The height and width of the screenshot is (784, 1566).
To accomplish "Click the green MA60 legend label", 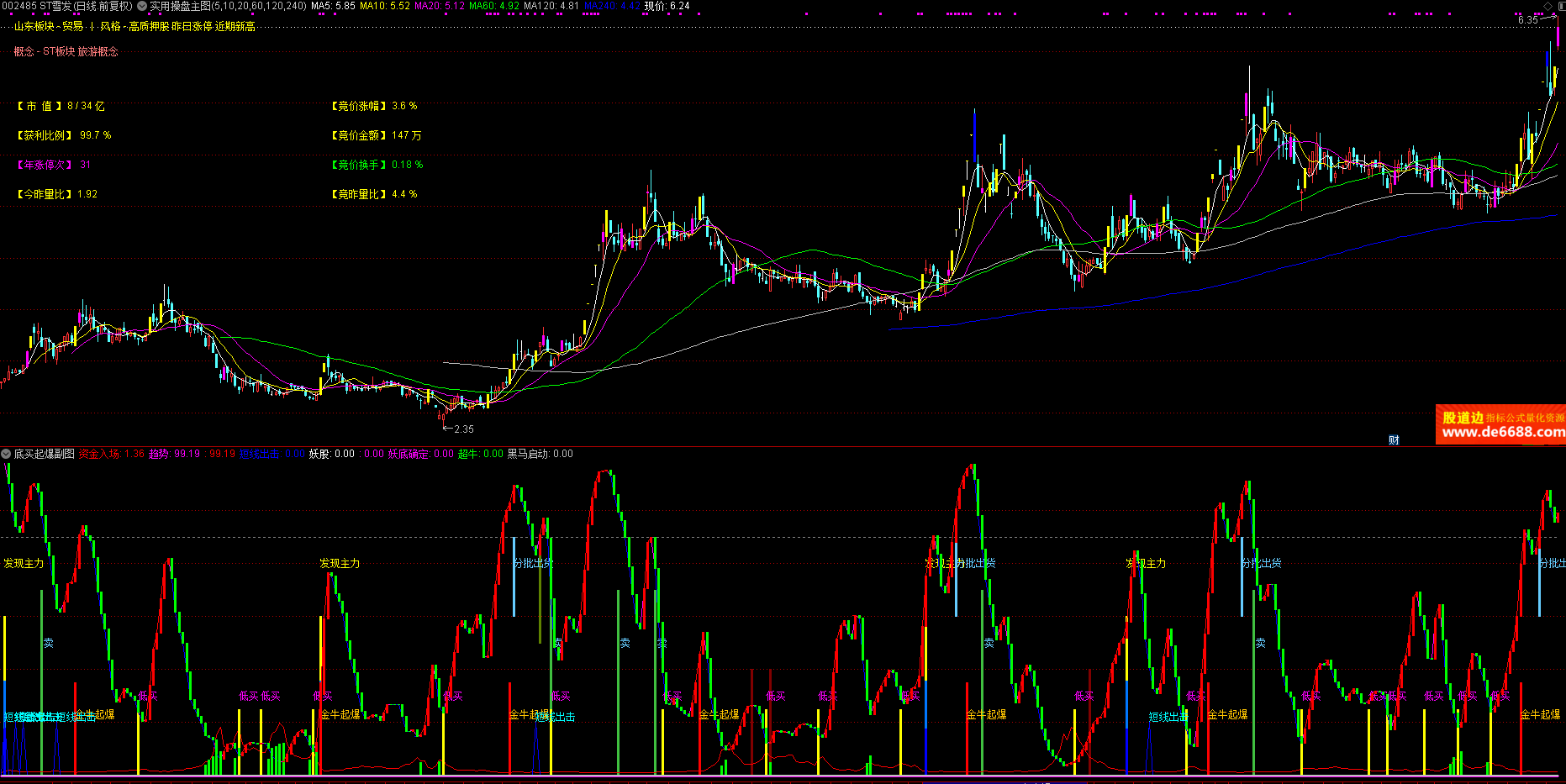I will tap(494, 6).
